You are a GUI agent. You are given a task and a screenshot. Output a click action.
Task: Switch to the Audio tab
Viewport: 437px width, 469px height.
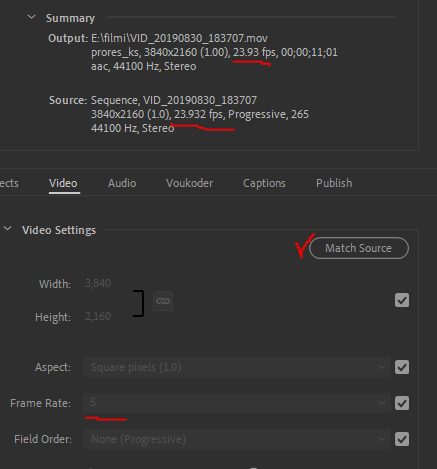[122, 183]
